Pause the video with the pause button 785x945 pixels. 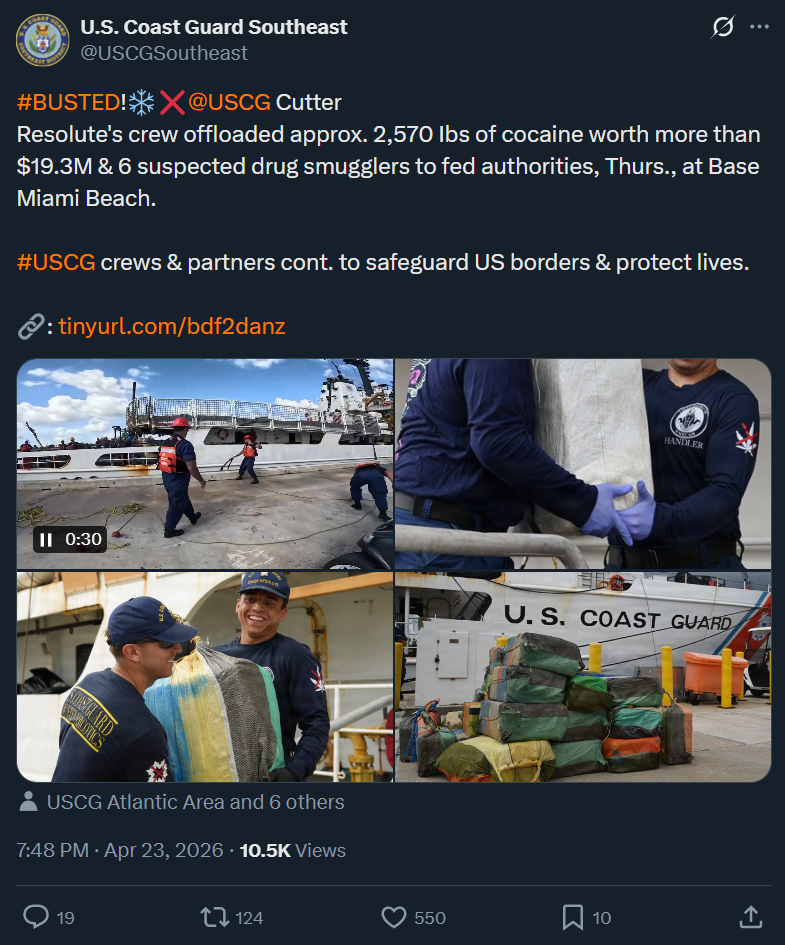tap(46, 539)
